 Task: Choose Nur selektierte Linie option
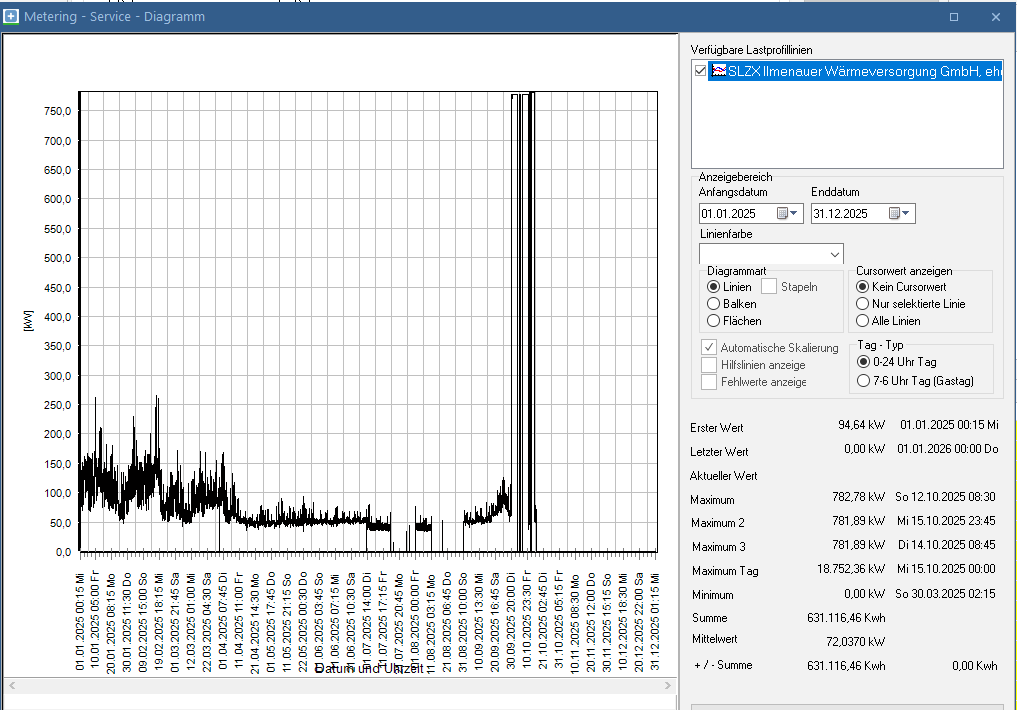point(864,304)
